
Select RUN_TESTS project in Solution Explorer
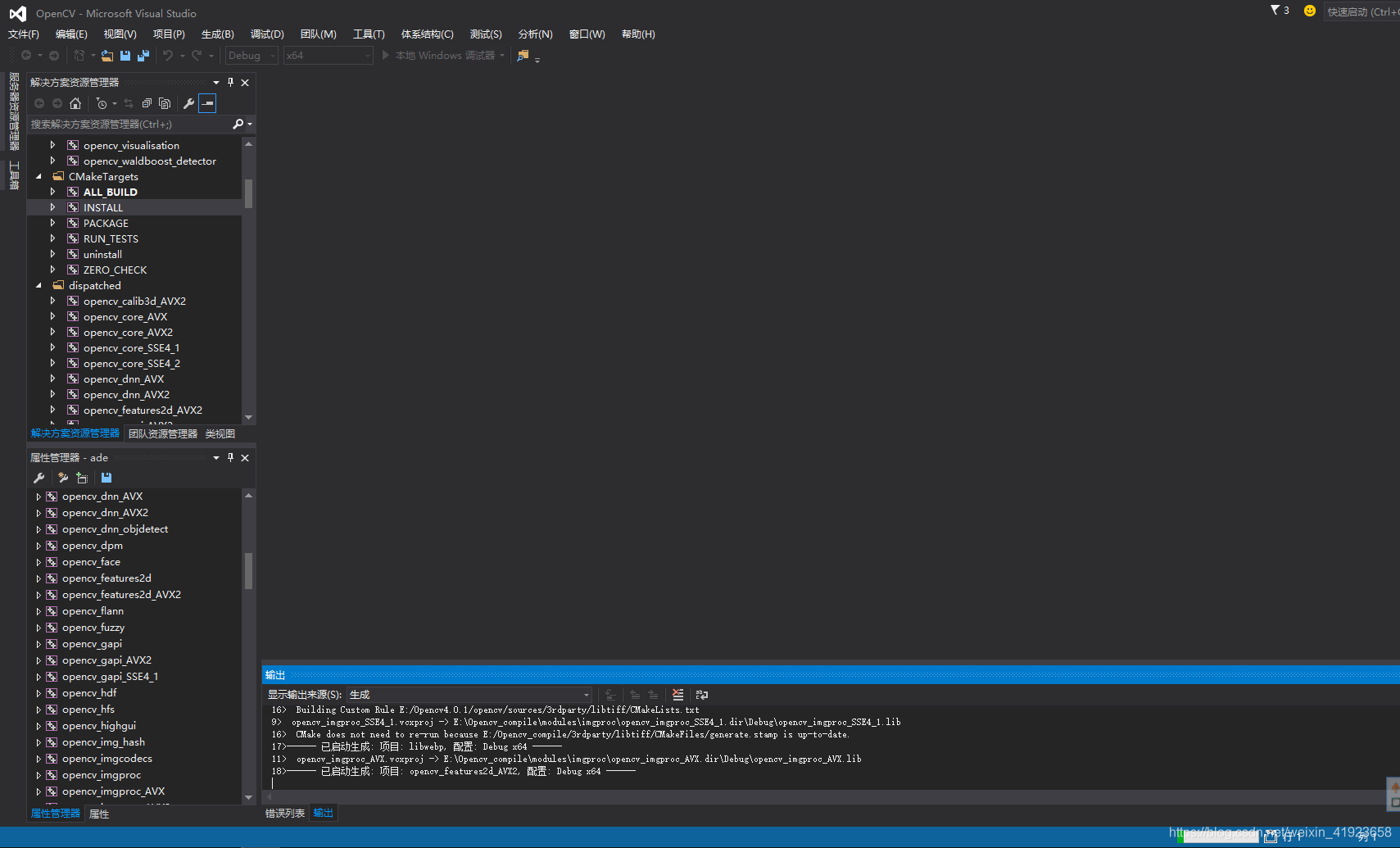coord(111,238)
